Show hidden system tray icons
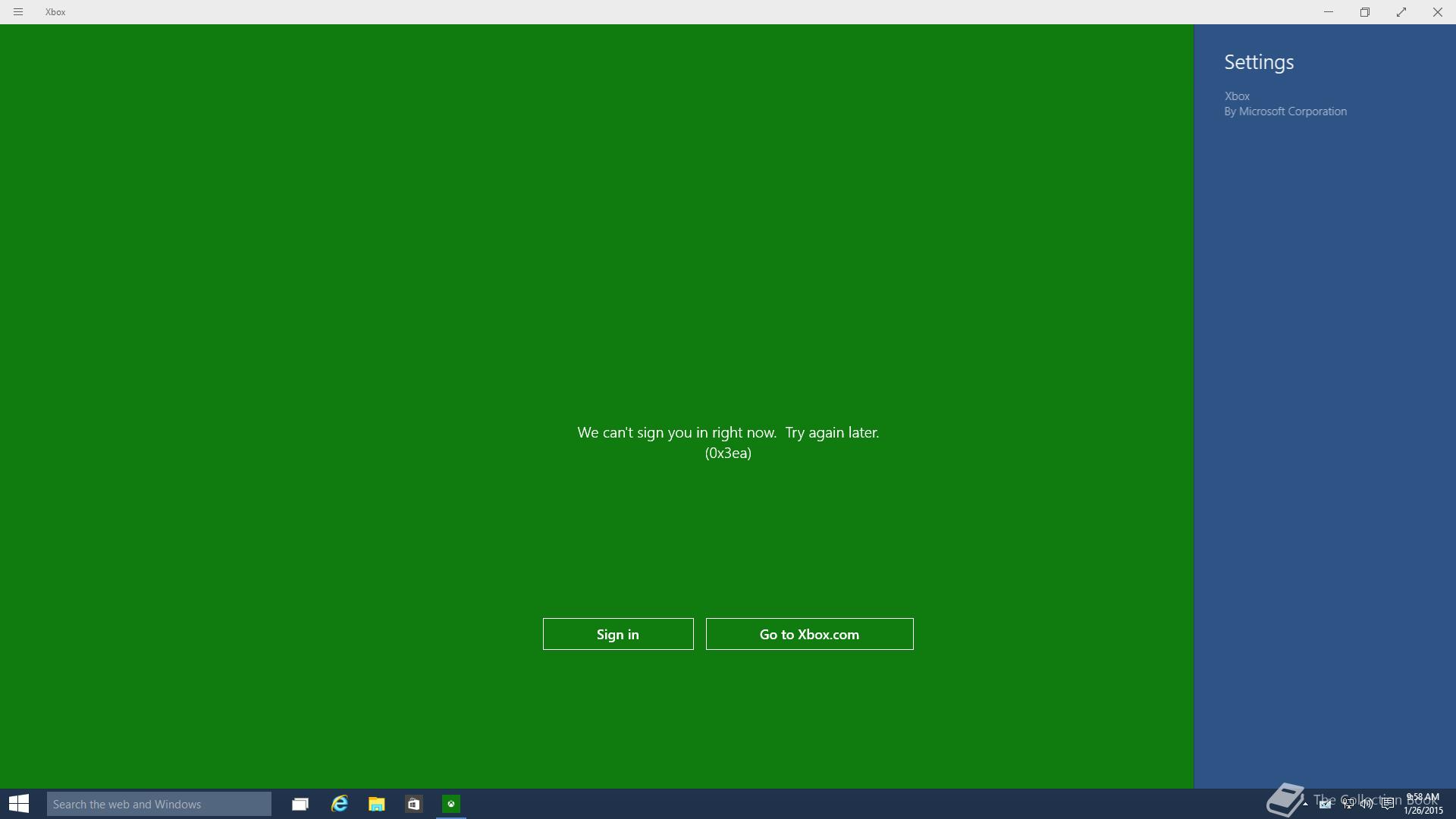1456x819 pixels. pyautogui.click(x=1305, y=804)
